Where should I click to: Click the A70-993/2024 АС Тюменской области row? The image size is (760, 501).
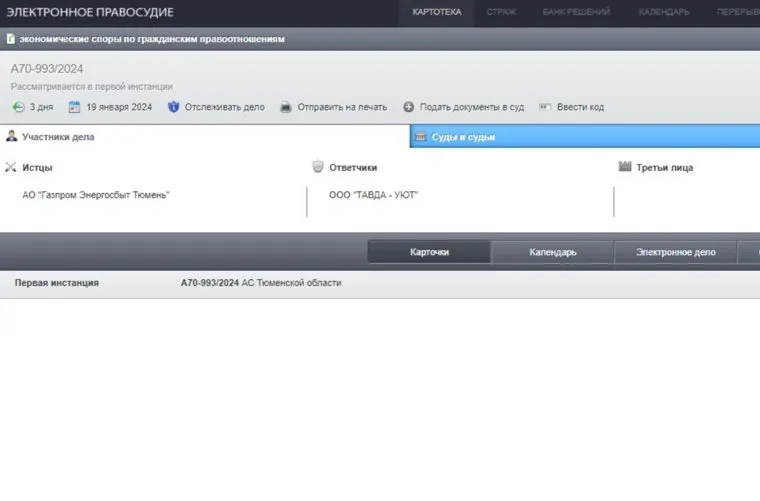click(260, 283)
